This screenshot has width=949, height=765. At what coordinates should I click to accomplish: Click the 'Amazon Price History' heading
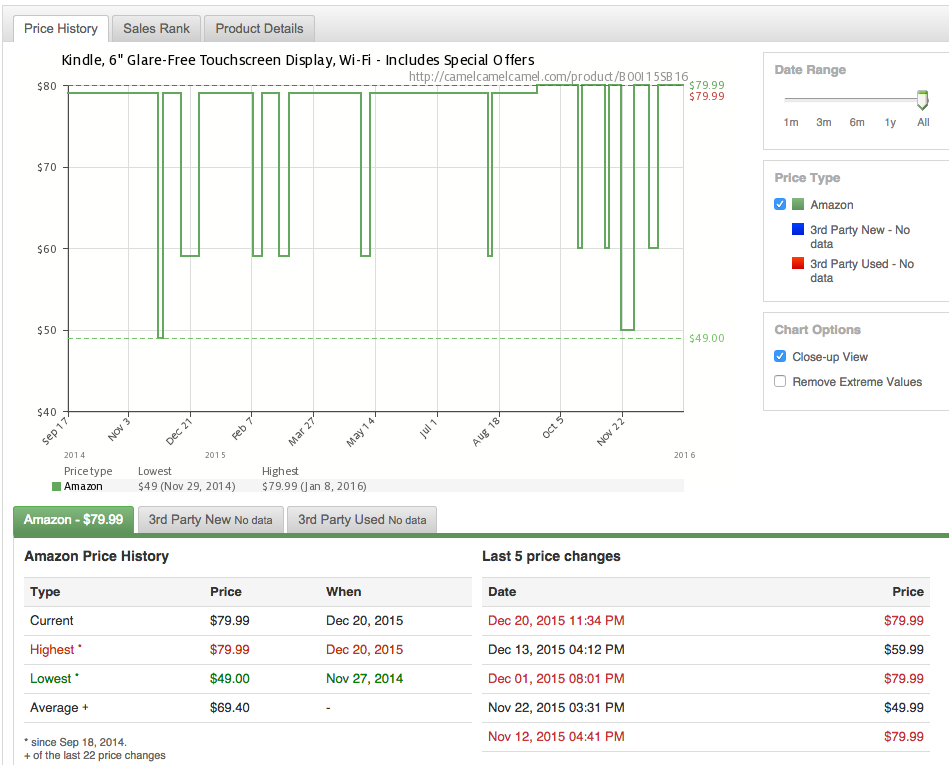click(x=96, y=556)
